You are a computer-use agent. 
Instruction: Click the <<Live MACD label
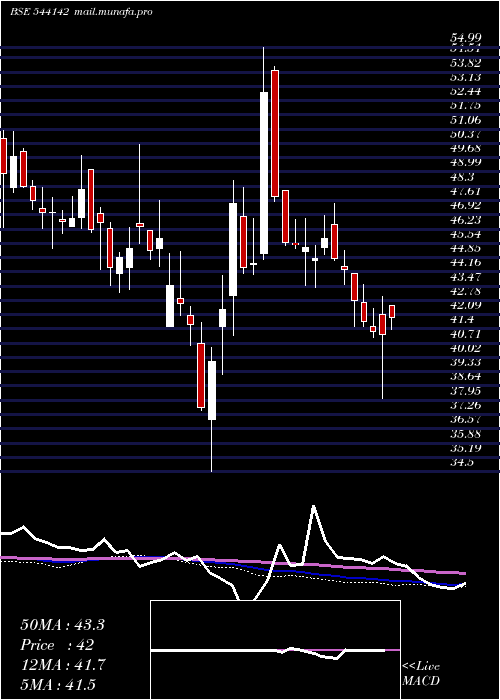pyautogui.click(x=421, y=674)
